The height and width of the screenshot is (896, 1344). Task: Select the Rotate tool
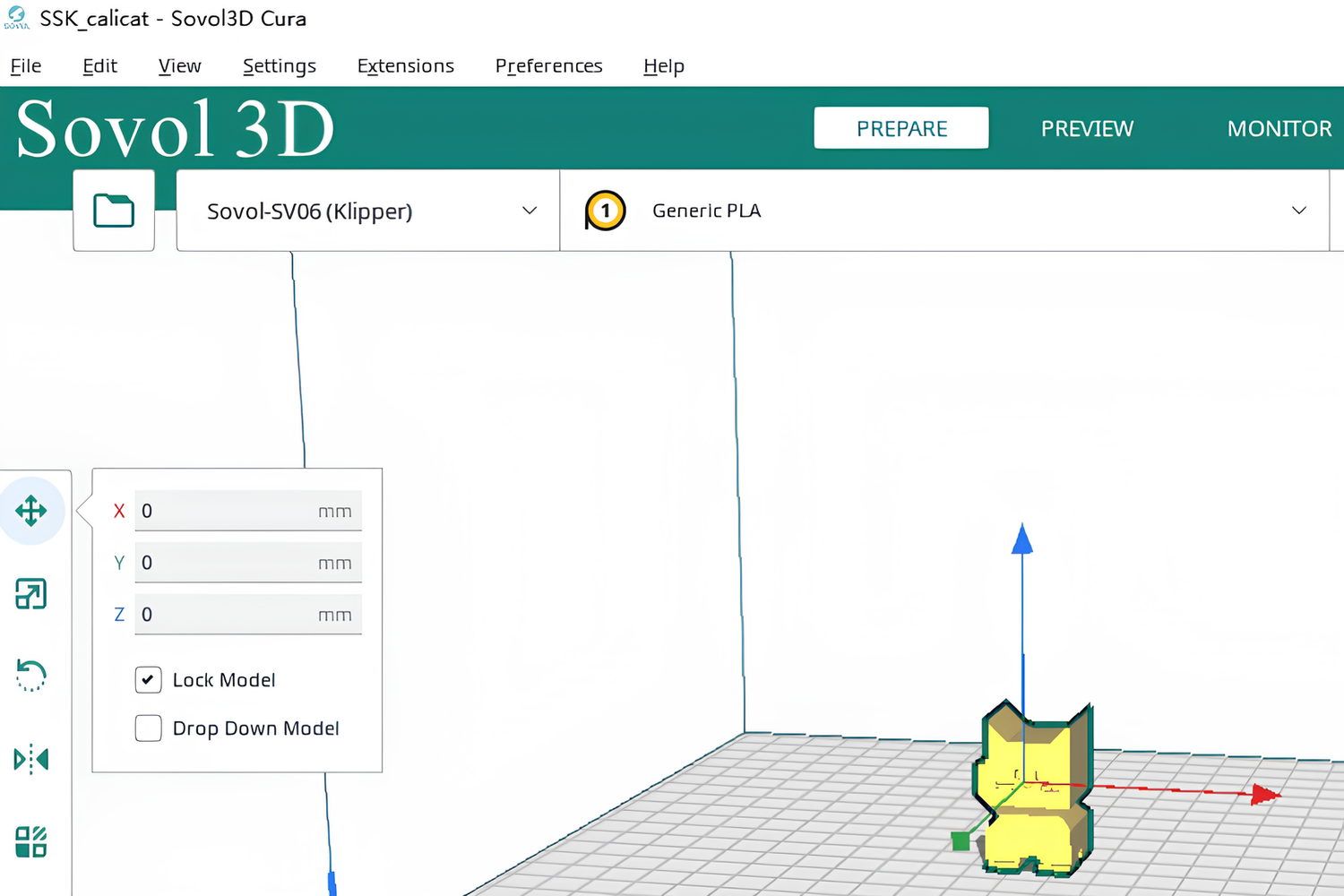pos(31,676)
